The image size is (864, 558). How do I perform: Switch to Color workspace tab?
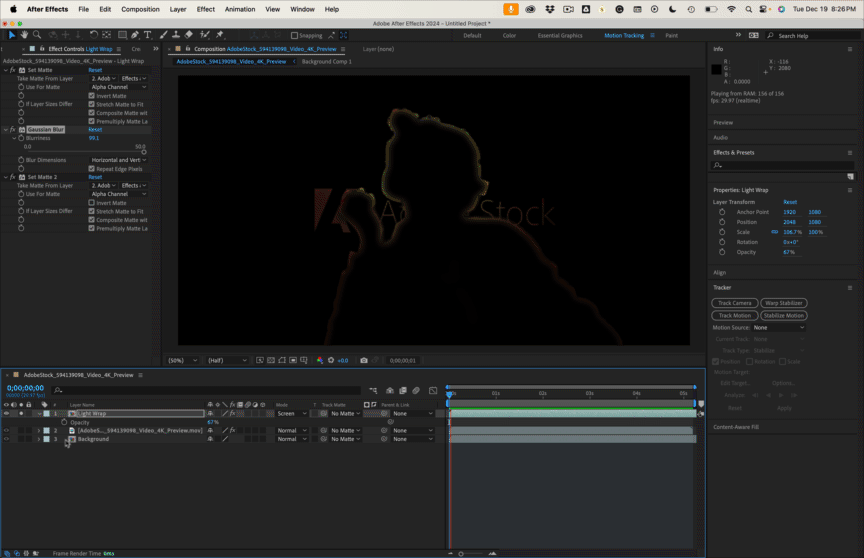pos(509,35)
